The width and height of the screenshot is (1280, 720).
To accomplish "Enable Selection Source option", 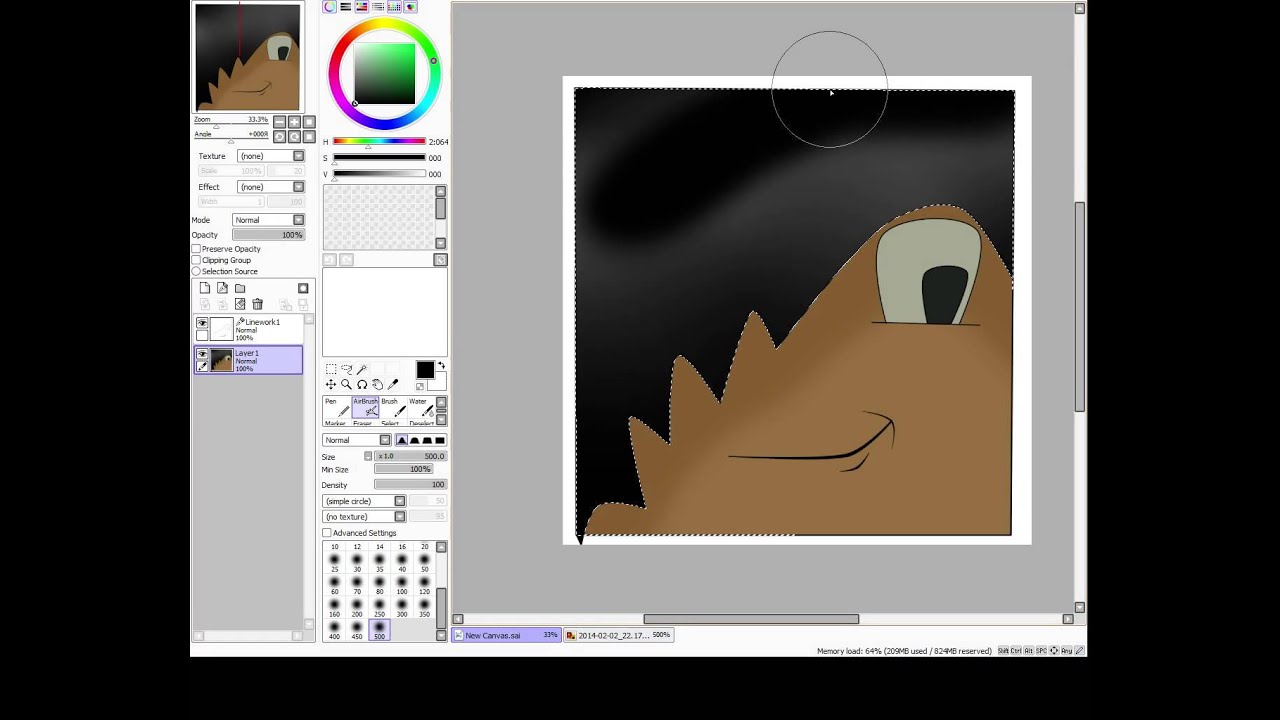I will pyautogui.click(x=197, y=271).
